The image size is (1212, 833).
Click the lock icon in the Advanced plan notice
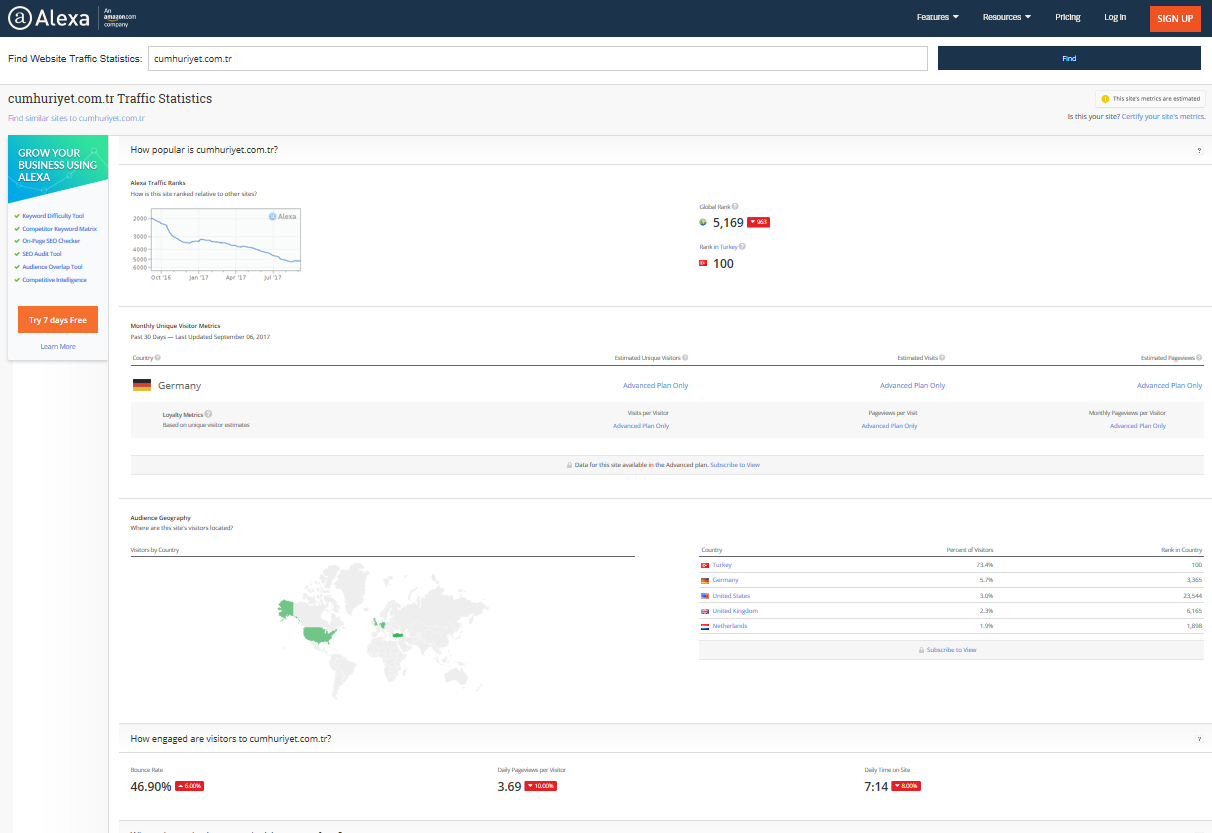569,465
